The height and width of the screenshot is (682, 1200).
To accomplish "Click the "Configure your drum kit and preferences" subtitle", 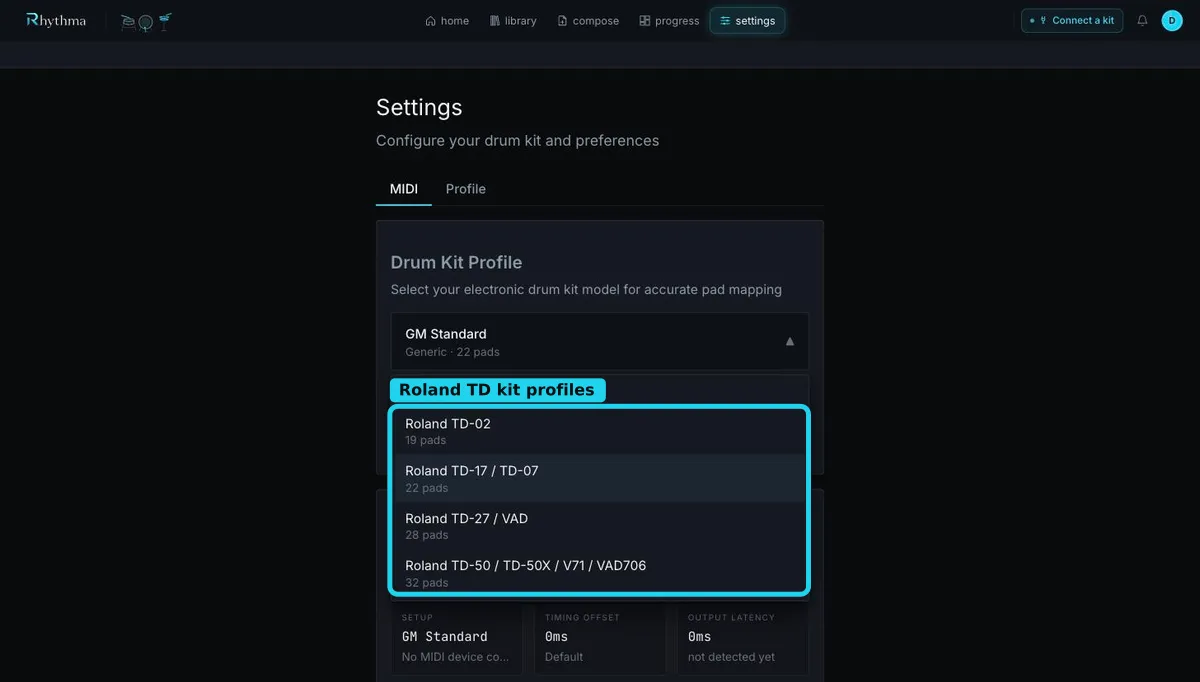I will [517, 141].
